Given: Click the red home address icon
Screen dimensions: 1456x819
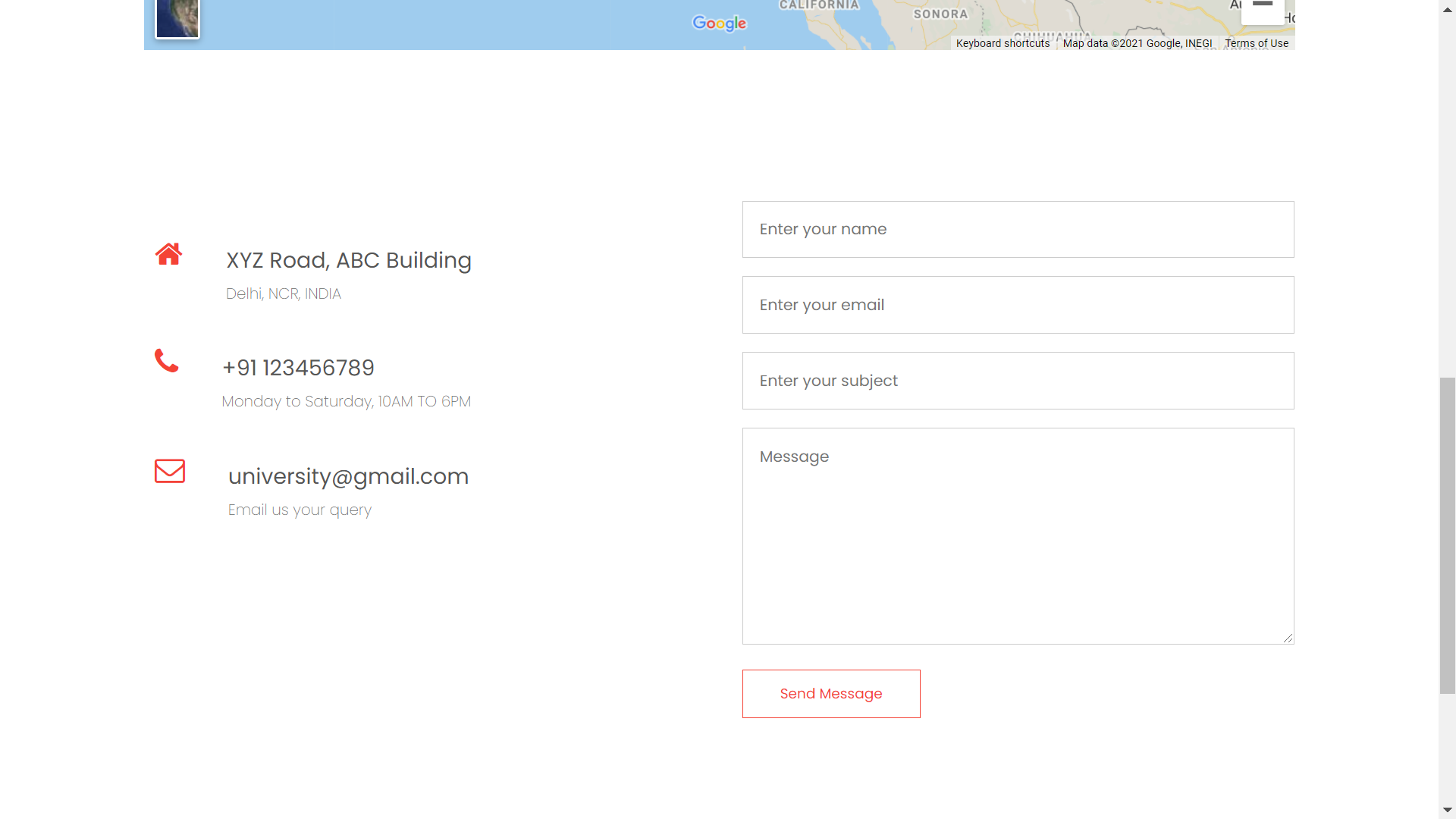Looking at the screenshot, I should 168,255.
